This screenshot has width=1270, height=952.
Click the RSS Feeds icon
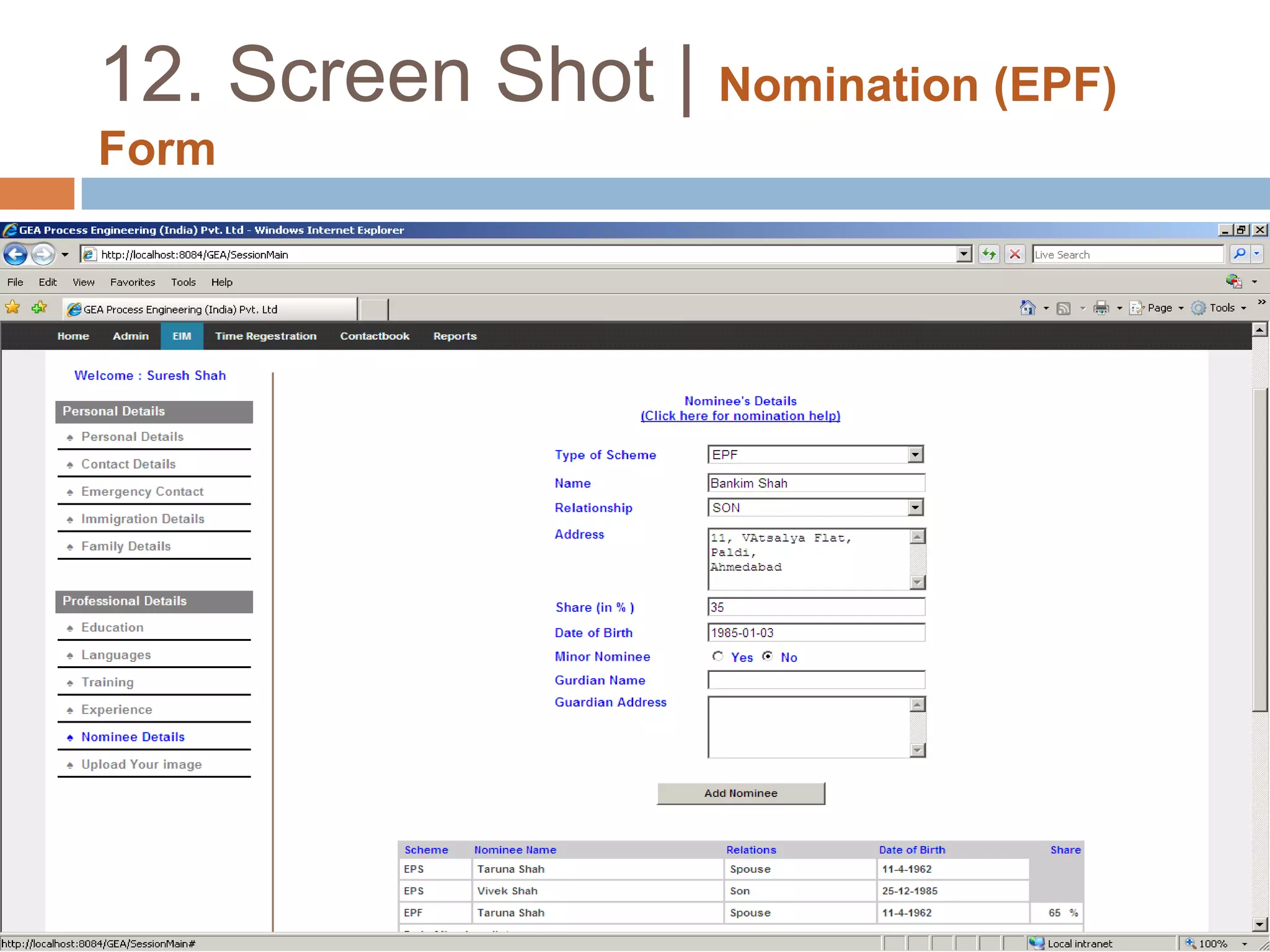(x=1064, y=308)
